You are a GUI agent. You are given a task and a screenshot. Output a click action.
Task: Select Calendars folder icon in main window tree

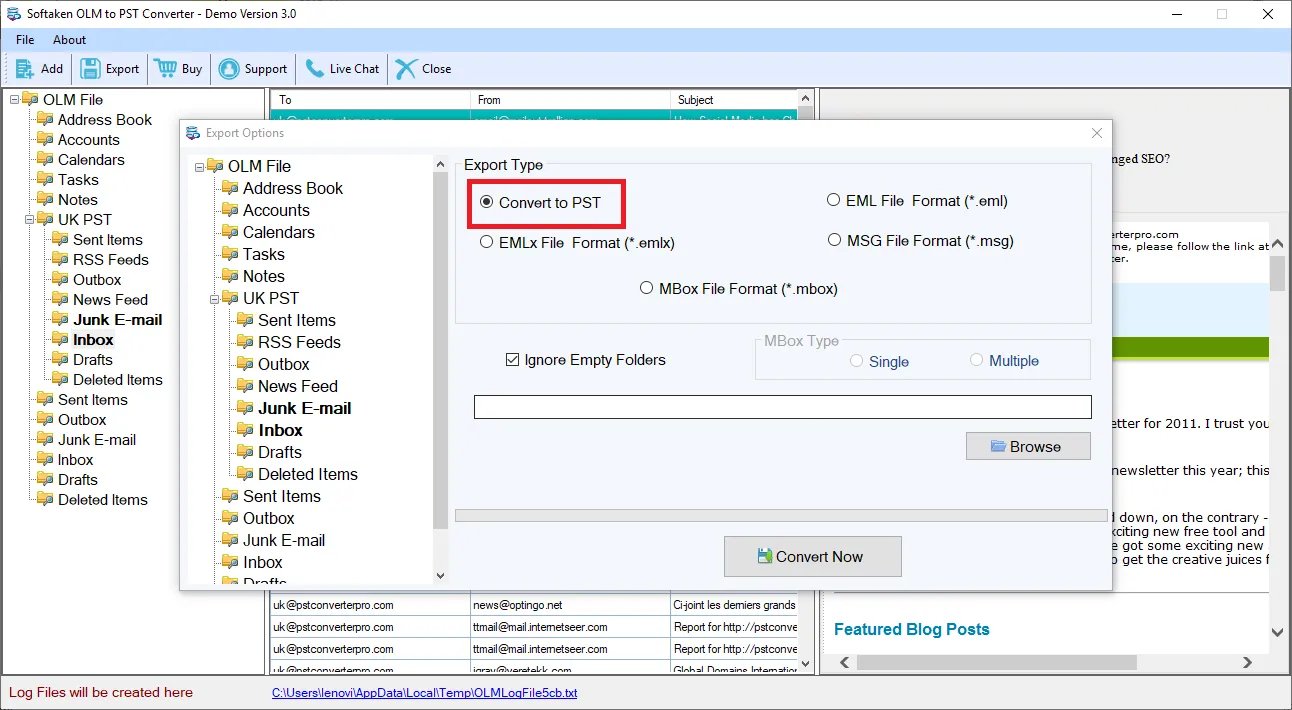(45, 160)
